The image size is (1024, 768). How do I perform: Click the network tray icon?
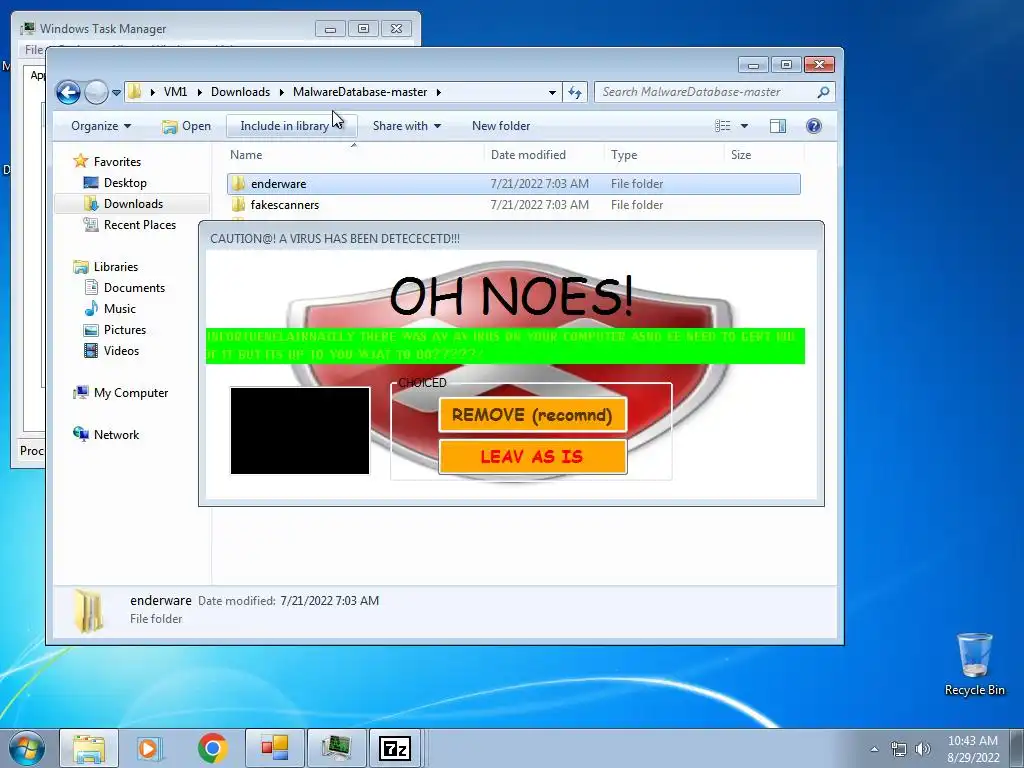pyautogui.click(x=899, y=749)
